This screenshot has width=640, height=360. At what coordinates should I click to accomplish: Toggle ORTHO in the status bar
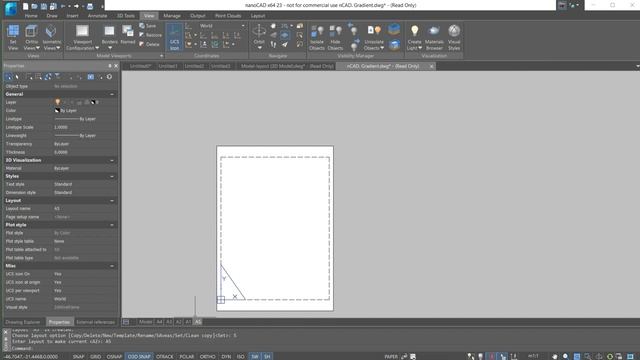pos(208,357)
